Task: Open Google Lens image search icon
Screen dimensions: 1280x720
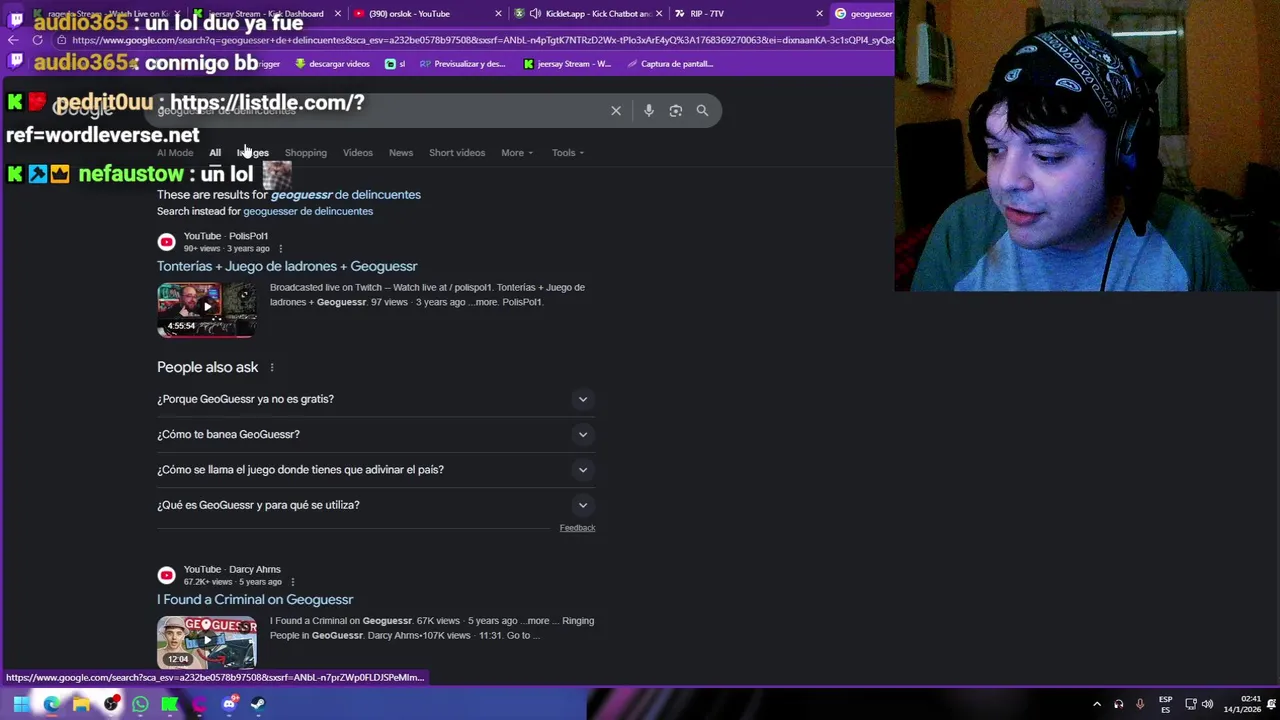Action: pos(675,111)
